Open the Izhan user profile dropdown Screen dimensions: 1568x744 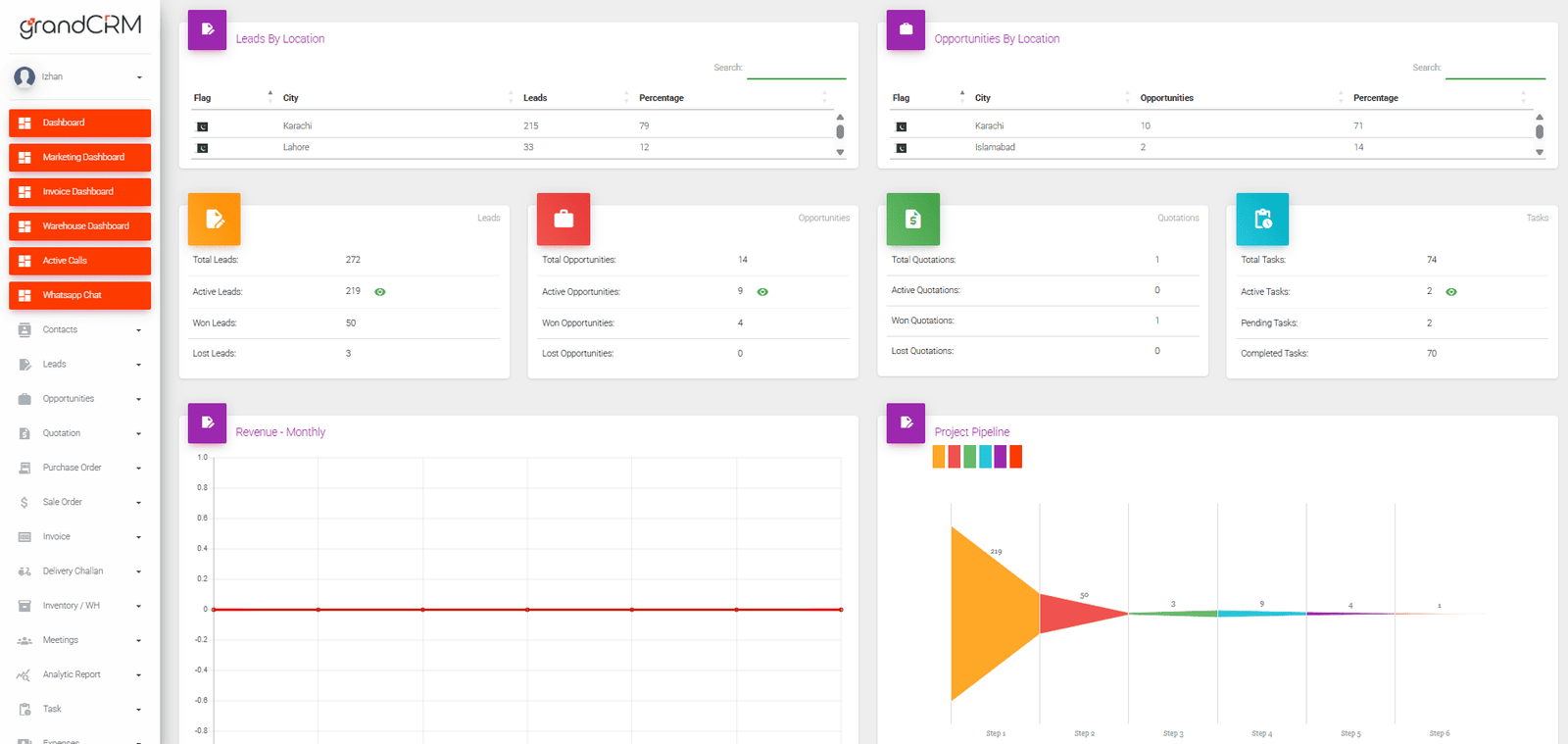[x=79, y=76]
